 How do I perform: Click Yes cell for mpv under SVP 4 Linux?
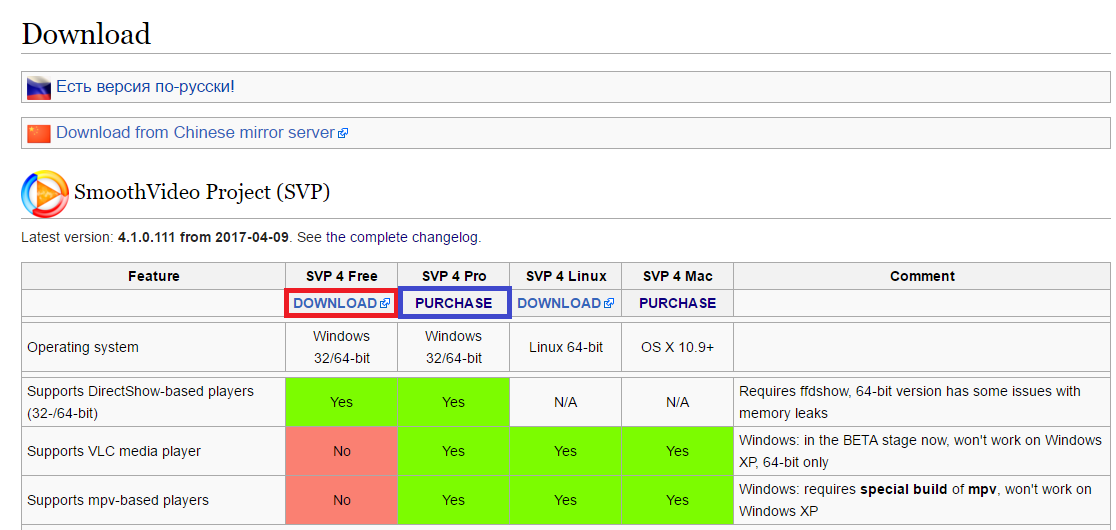[x=566, y=500]
